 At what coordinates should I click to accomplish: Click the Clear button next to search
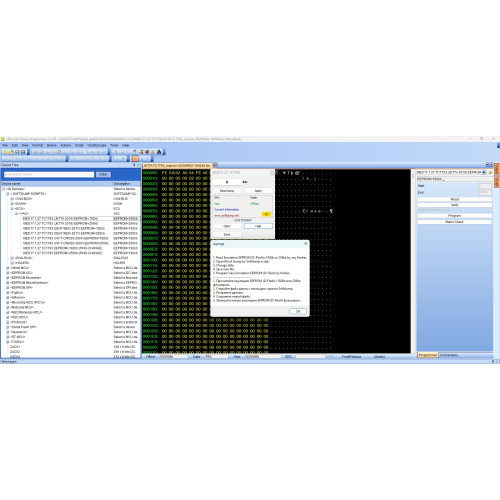(x=103, y=174)
